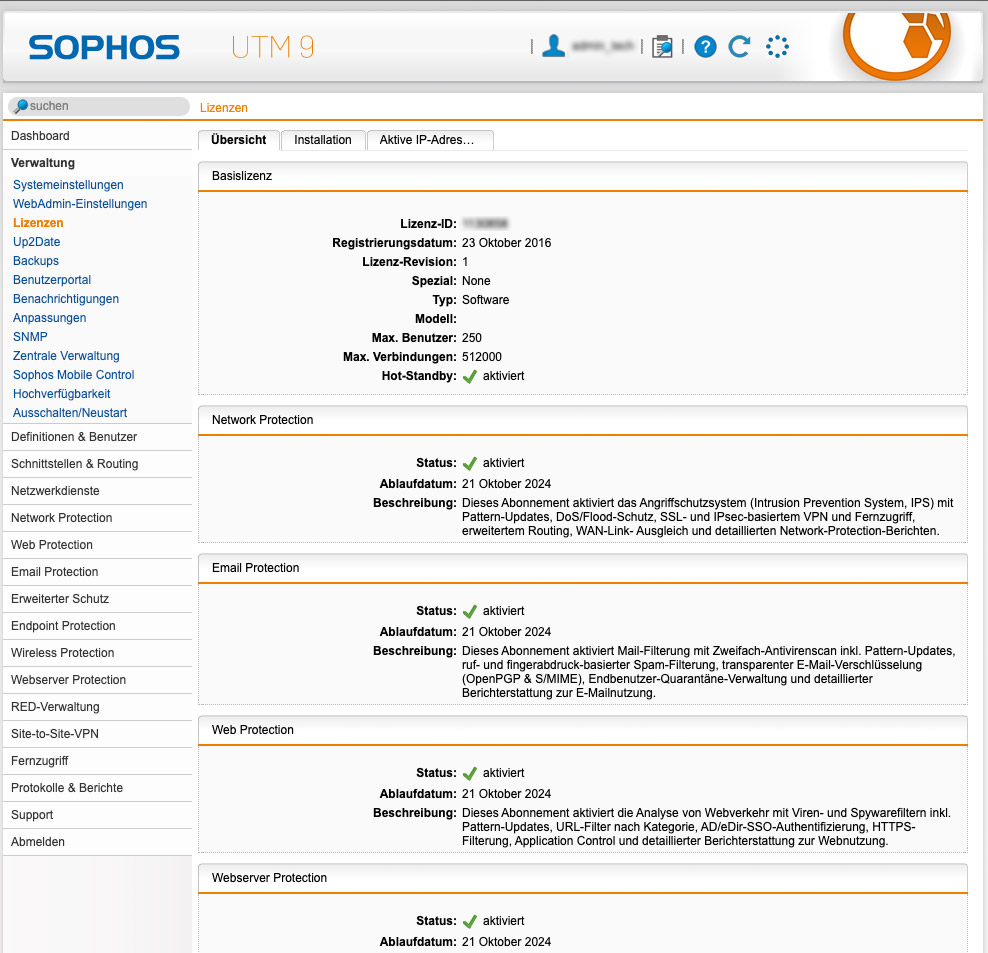988x953 pixels.
Task: Go to Dashboard in the sidebar
Action: pyautogui.click(x=97, y=136)
